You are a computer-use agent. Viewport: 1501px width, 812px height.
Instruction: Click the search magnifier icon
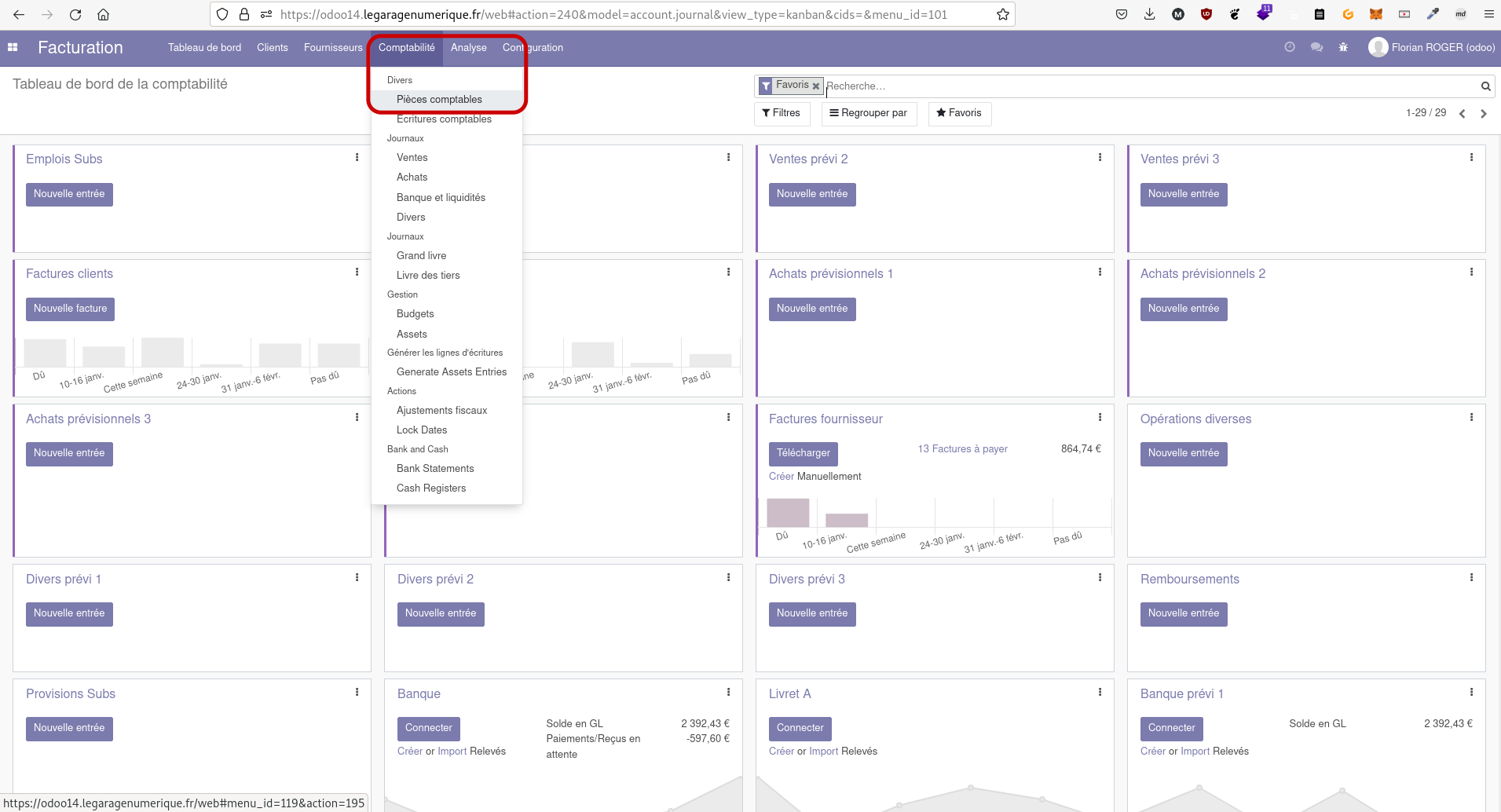click(x=1484, y=86)
